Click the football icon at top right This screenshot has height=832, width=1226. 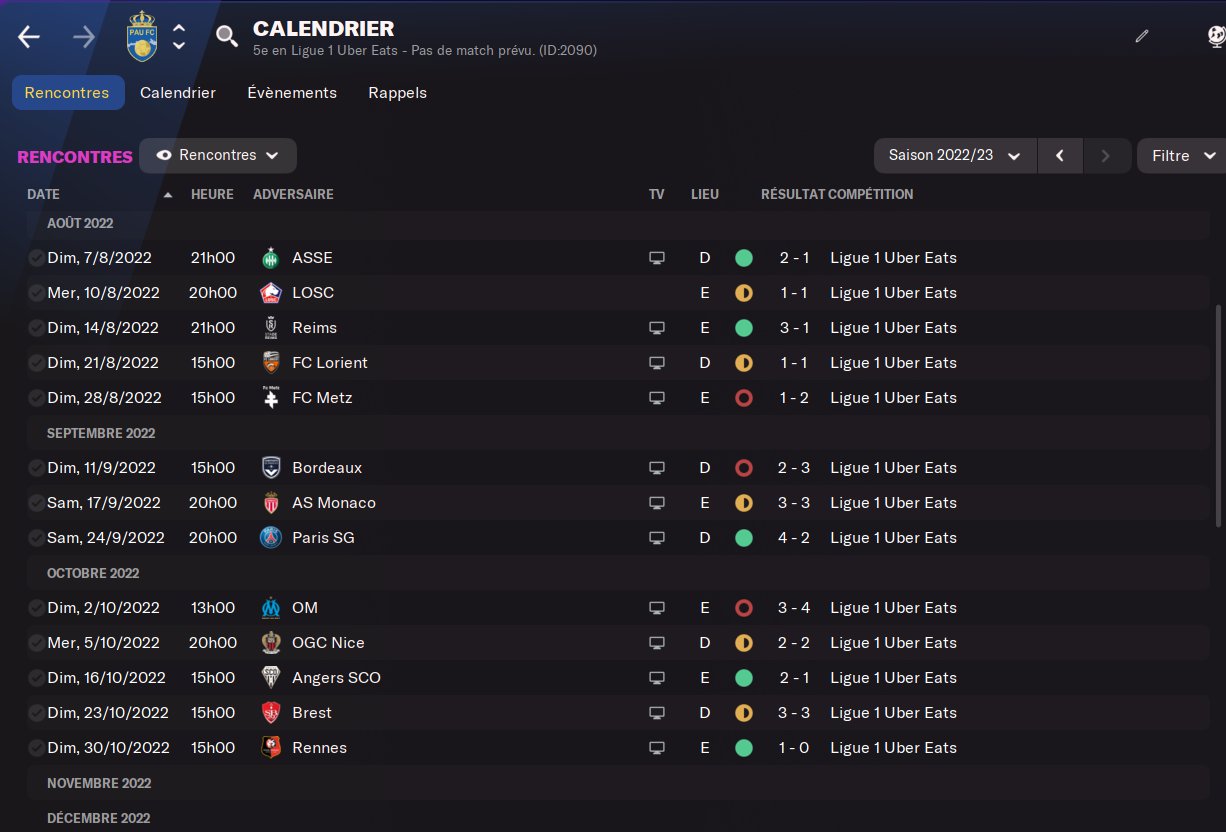pyautogui.click(x=1216, y=36)
